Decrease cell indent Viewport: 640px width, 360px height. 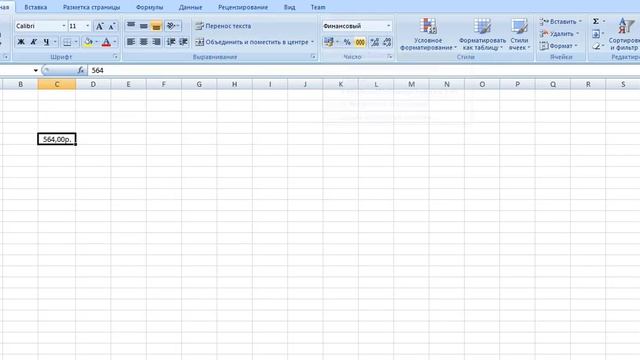click(171, 42)
